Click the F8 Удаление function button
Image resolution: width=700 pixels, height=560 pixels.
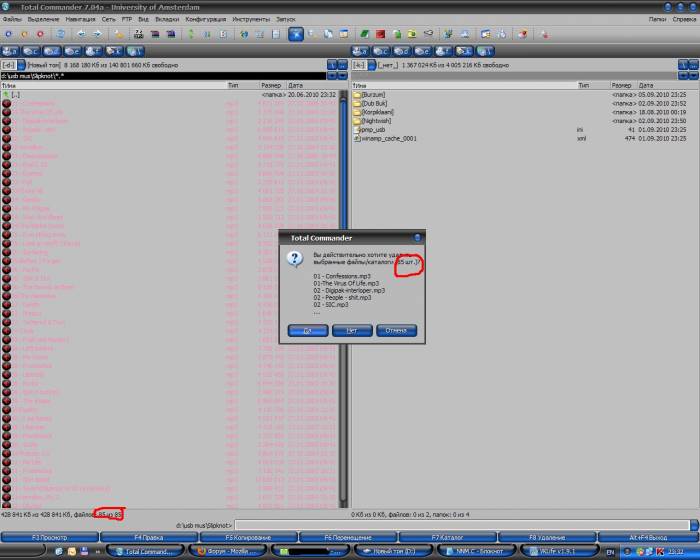[x=548, y=537]
